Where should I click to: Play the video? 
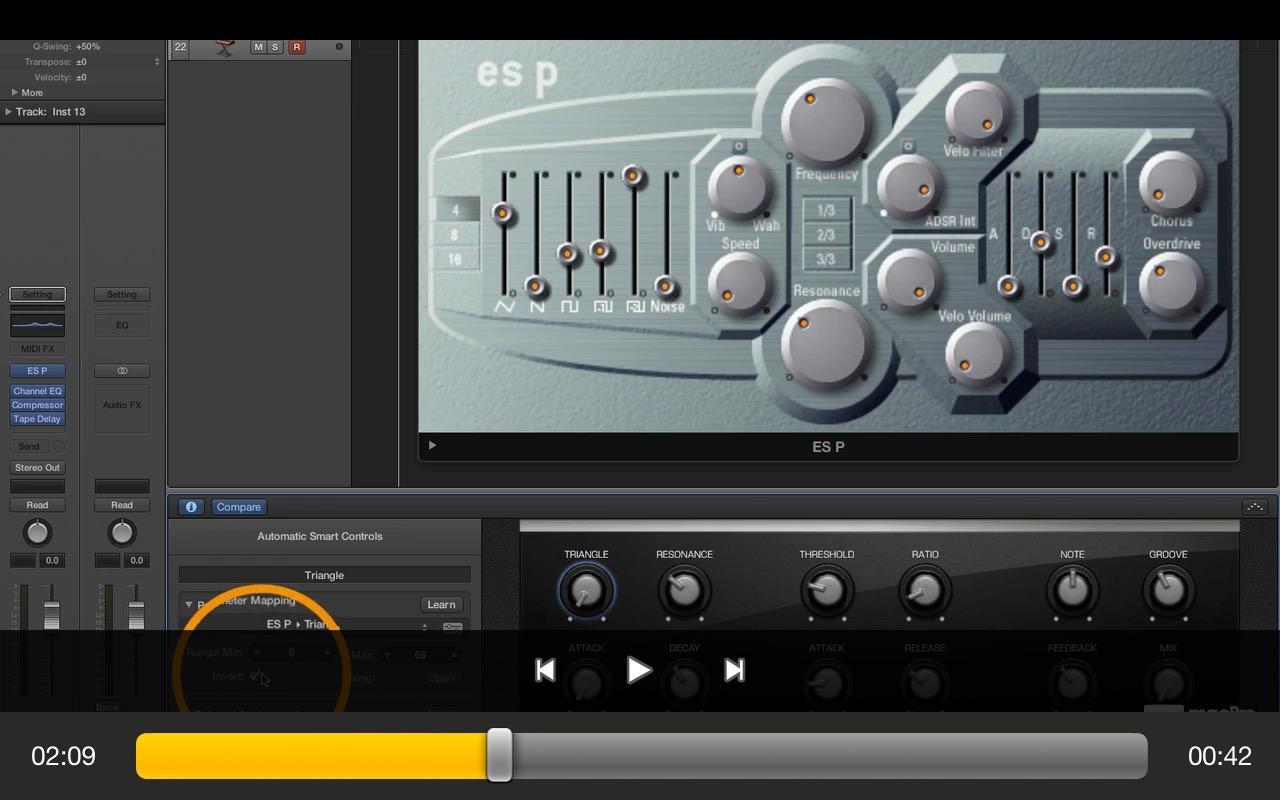point(638,670)
